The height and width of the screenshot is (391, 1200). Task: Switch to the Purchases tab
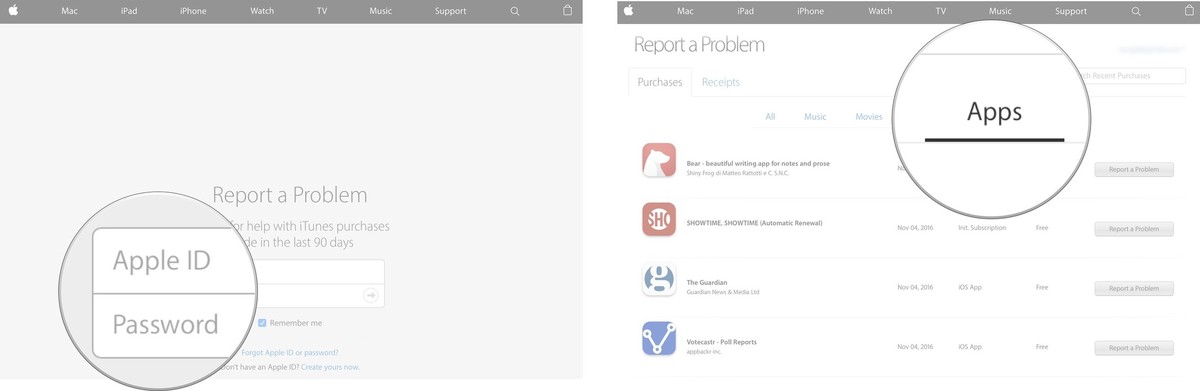click(660, 82)
